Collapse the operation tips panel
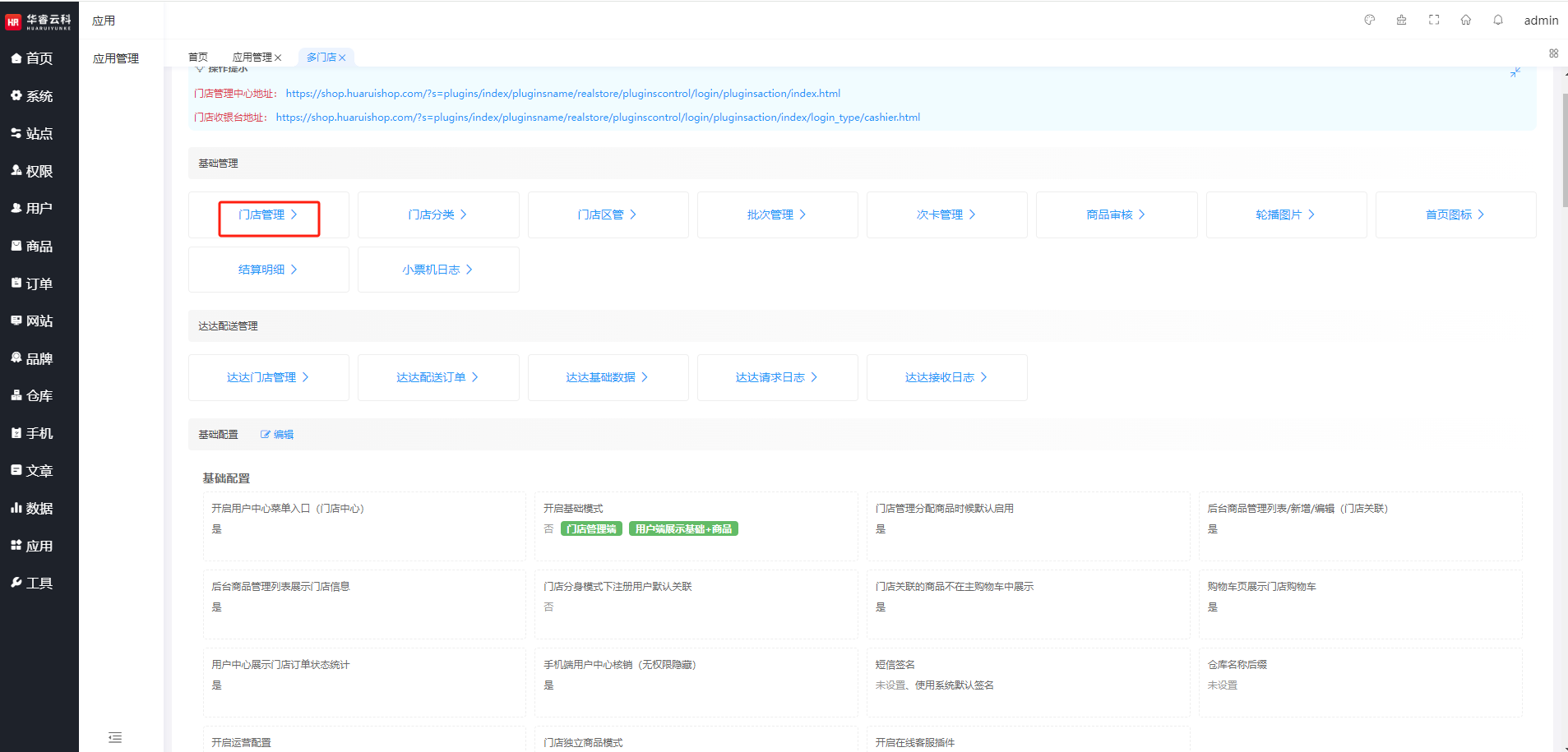This screenshot has width=1568, height=752. tap(1515, 73)
